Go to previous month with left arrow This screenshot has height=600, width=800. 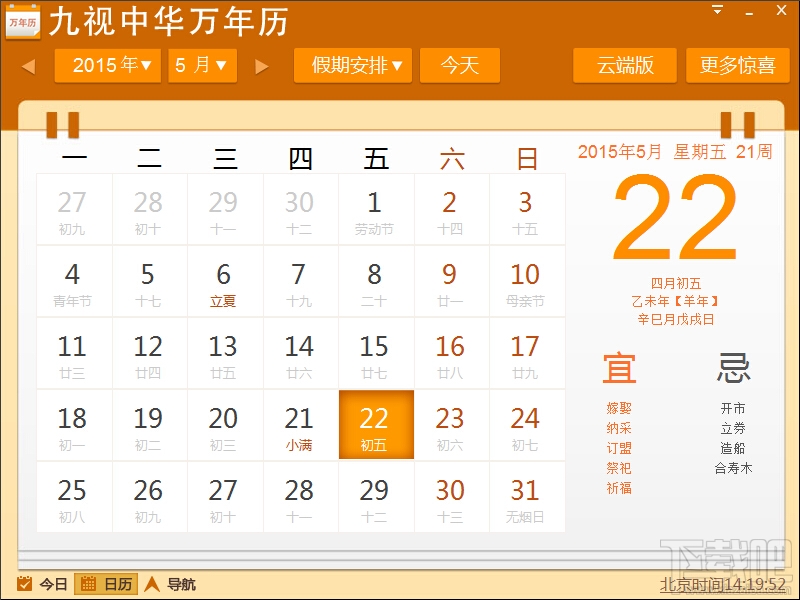[x=29, y=66]
